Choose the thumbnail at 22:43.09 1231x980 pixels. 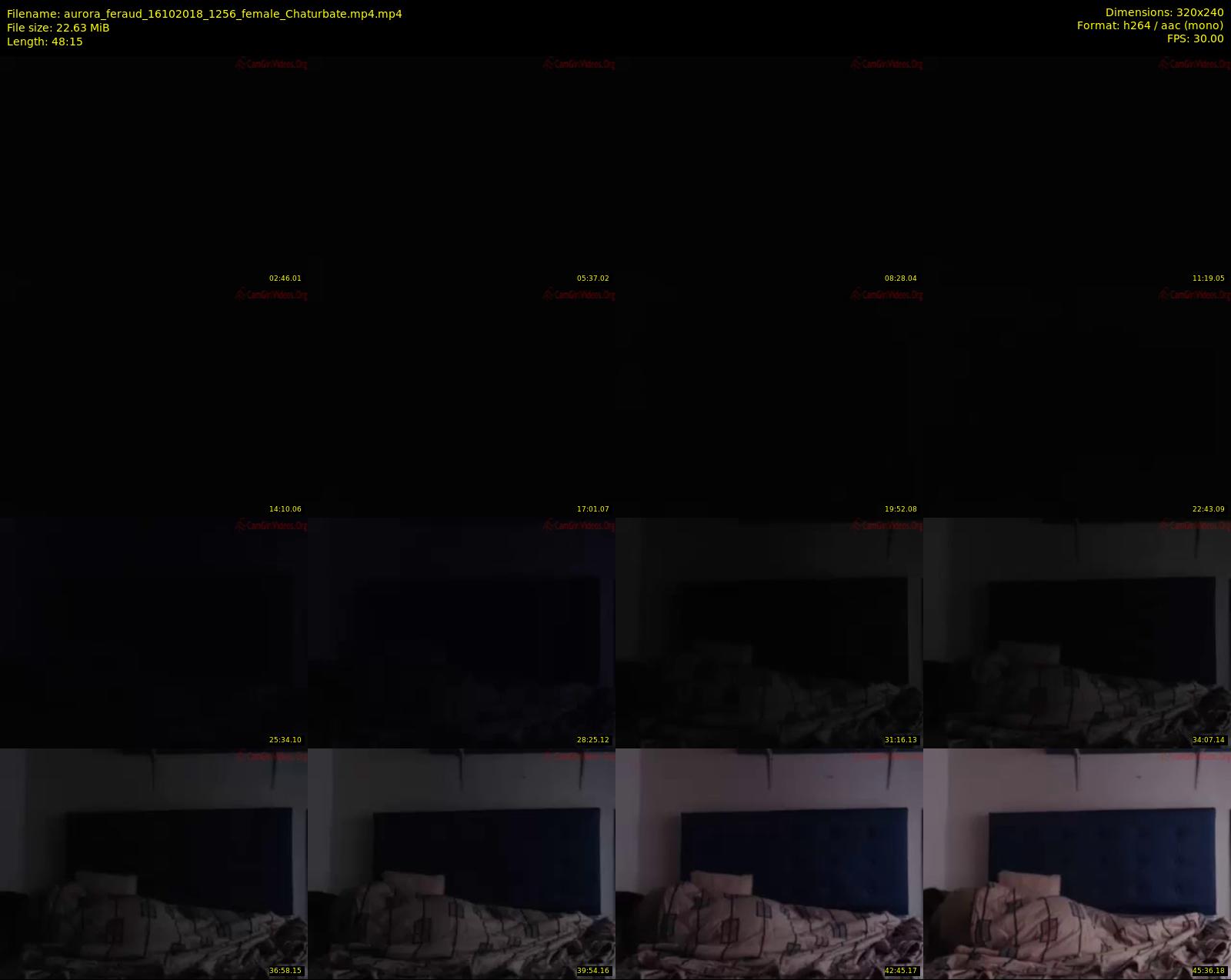click(x=1077, y=402)
